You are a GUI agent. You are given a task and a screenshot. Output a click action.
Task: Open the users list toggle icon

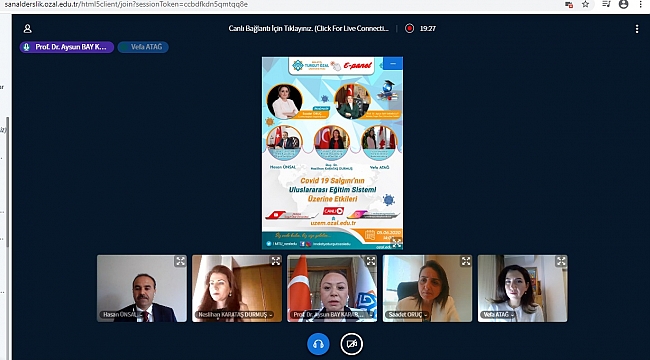tap(27, 29)
